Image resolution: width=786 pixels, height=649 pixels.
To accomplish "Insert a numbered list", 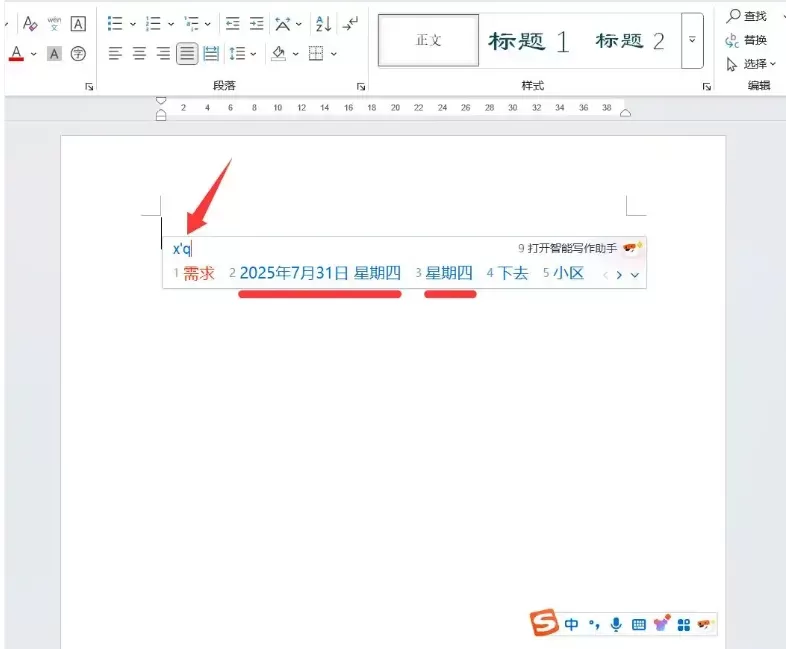I will (153, 23).
